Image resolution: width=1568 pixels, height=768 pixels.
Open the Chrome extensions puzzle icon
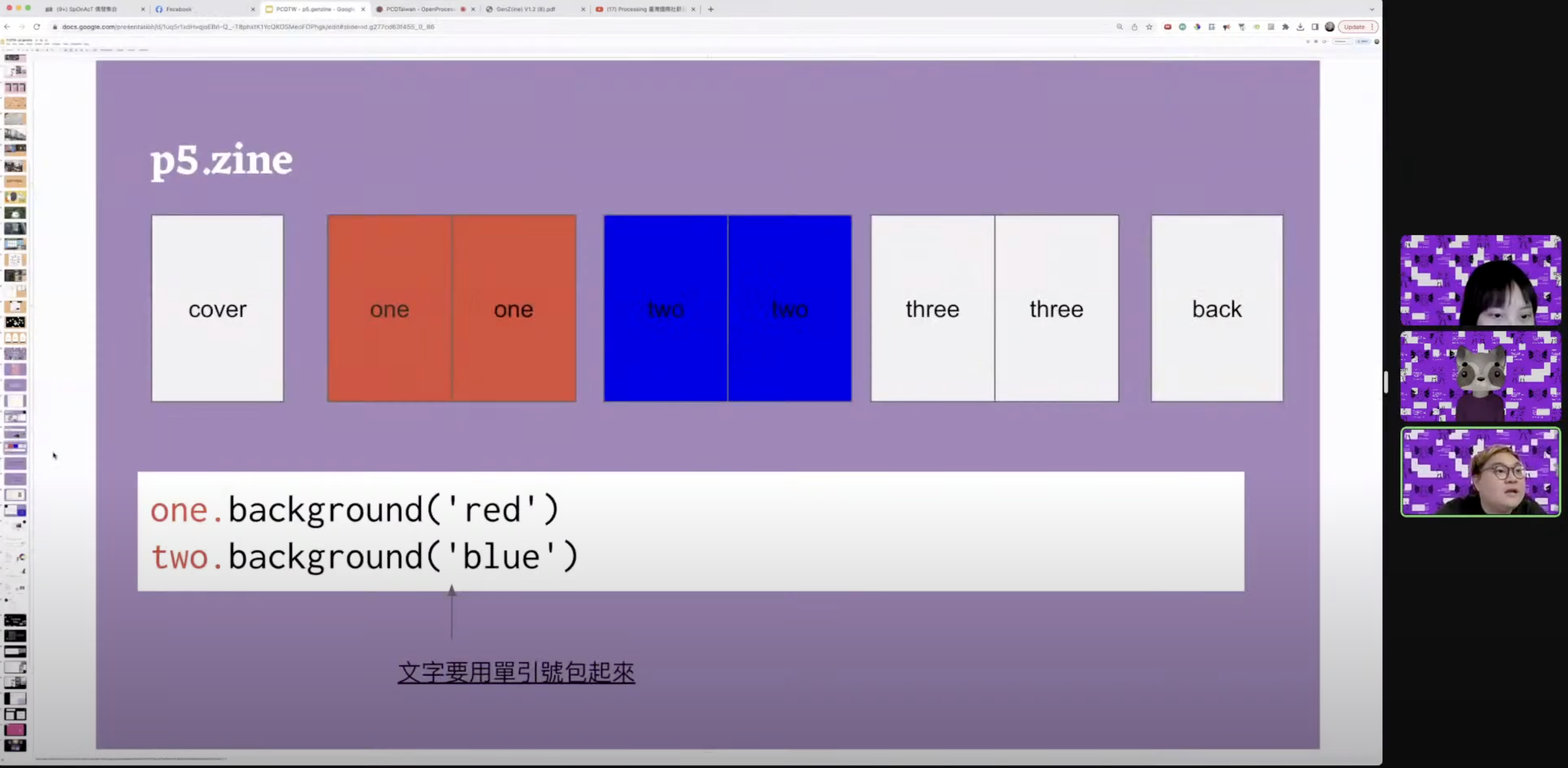1286,27
